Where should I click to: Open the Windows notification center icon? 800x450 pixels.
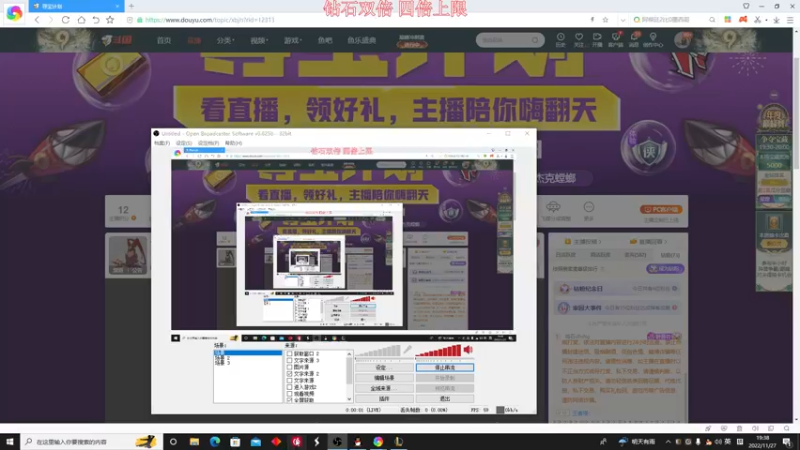pos(787,442)
